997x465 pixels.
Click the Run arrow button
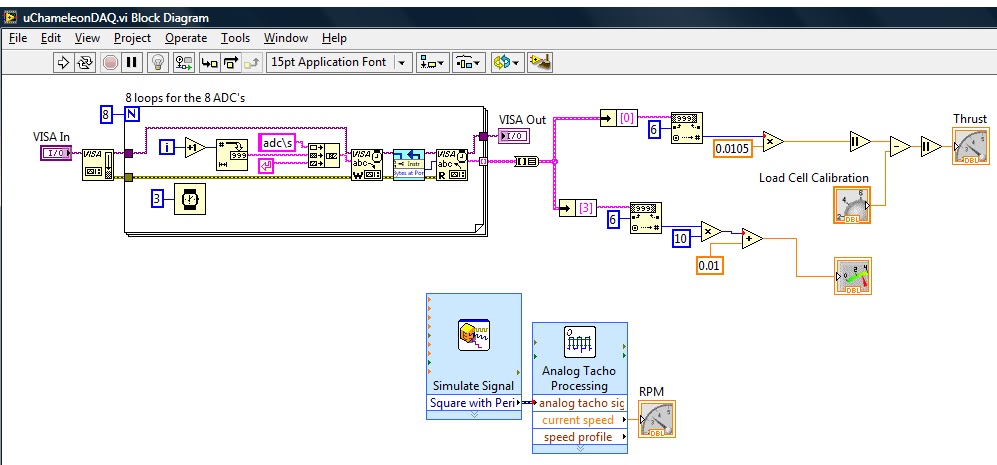pos(63,62)
